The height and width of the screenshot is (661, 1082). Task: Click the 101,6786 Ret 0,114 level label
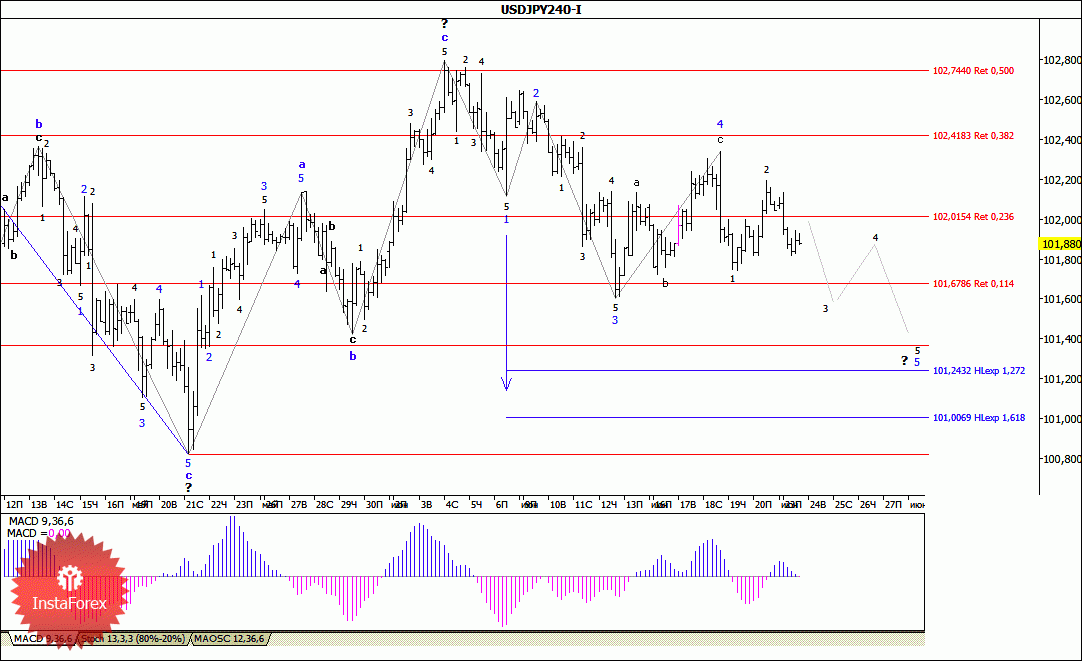click(972, 284)
